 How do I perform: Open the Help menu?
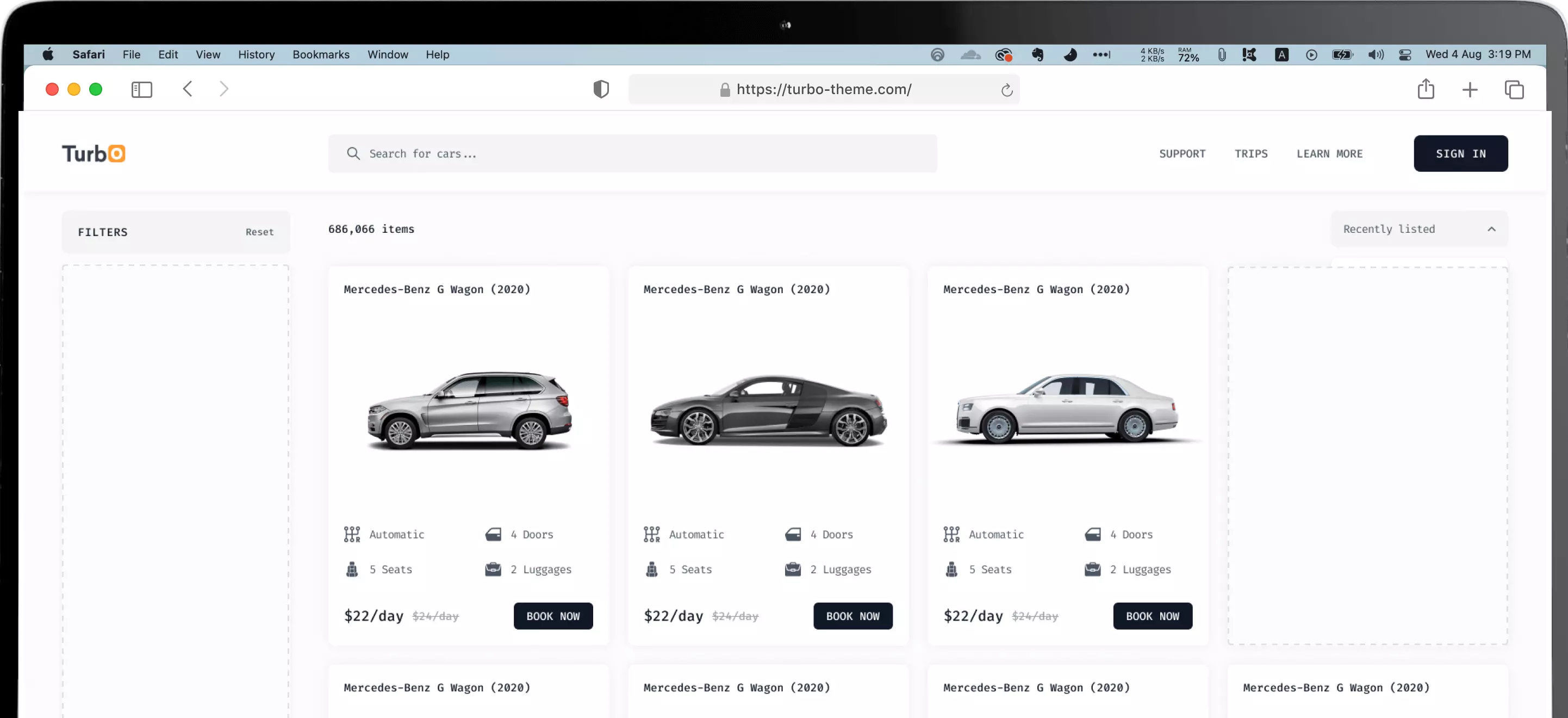[437, 55]
